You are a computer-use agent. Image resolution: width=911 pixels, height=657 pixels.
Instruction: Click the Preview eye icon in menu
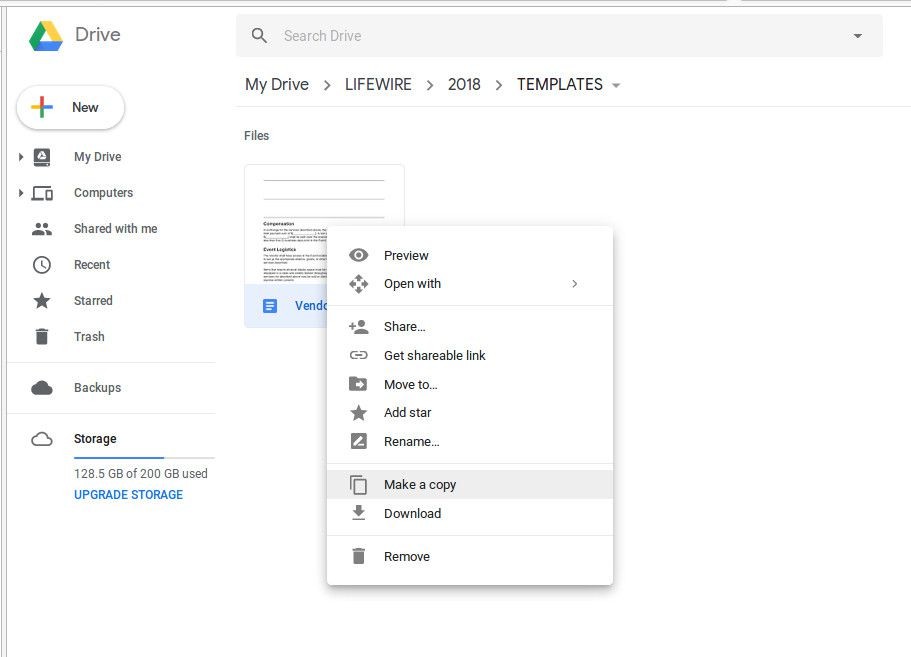[358, 256]
